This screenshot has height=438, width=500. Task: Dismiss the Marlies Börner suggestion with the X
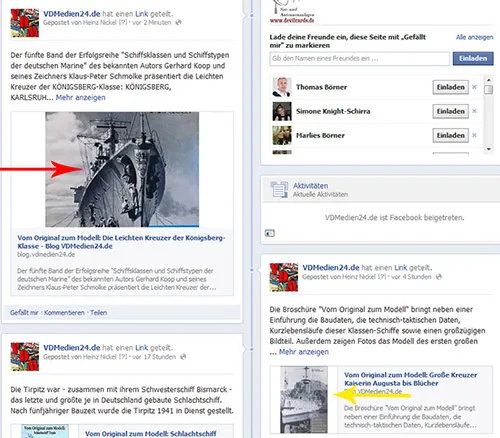pyautogui.click(x=474, y=135)
